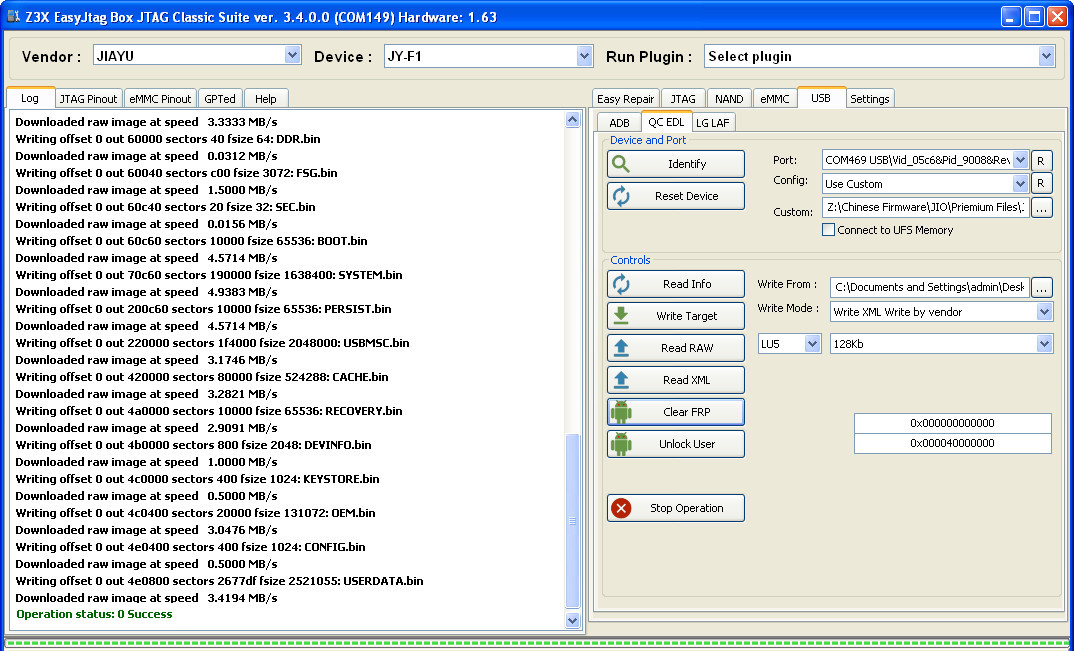Click the RECOVERY.bin writing log line
Screen dimensions: 1074x651
coord(209,411)
